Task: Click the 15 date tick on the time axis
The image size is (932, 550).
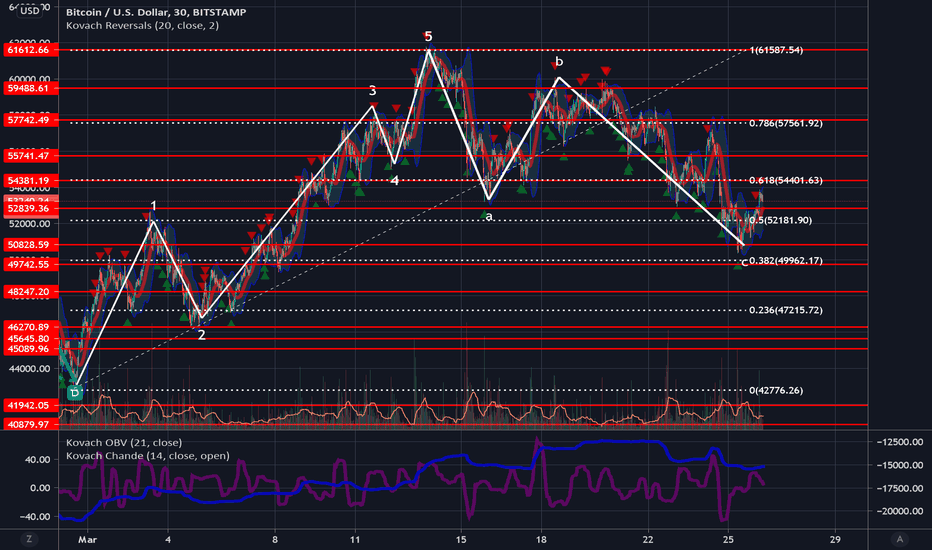Action: coord(461,539)
